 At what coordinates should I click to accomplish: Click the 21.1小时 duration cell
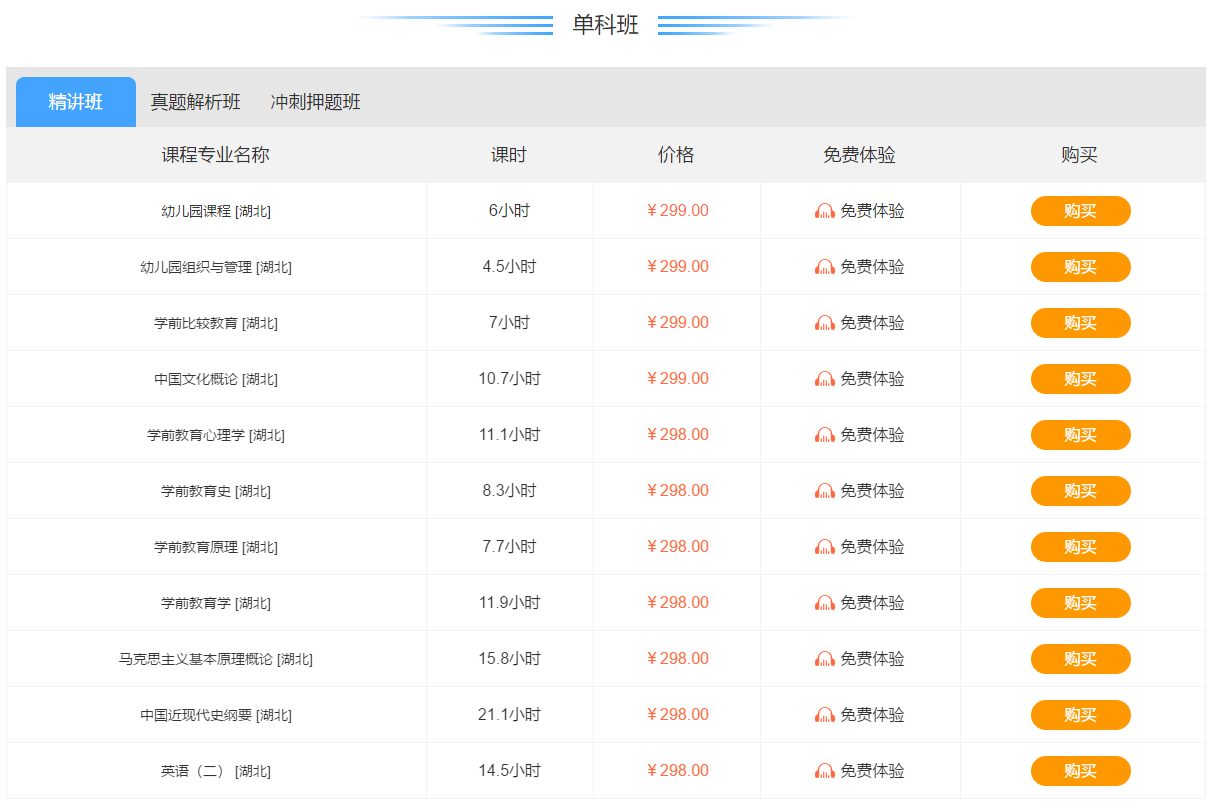tap(509, 715)
